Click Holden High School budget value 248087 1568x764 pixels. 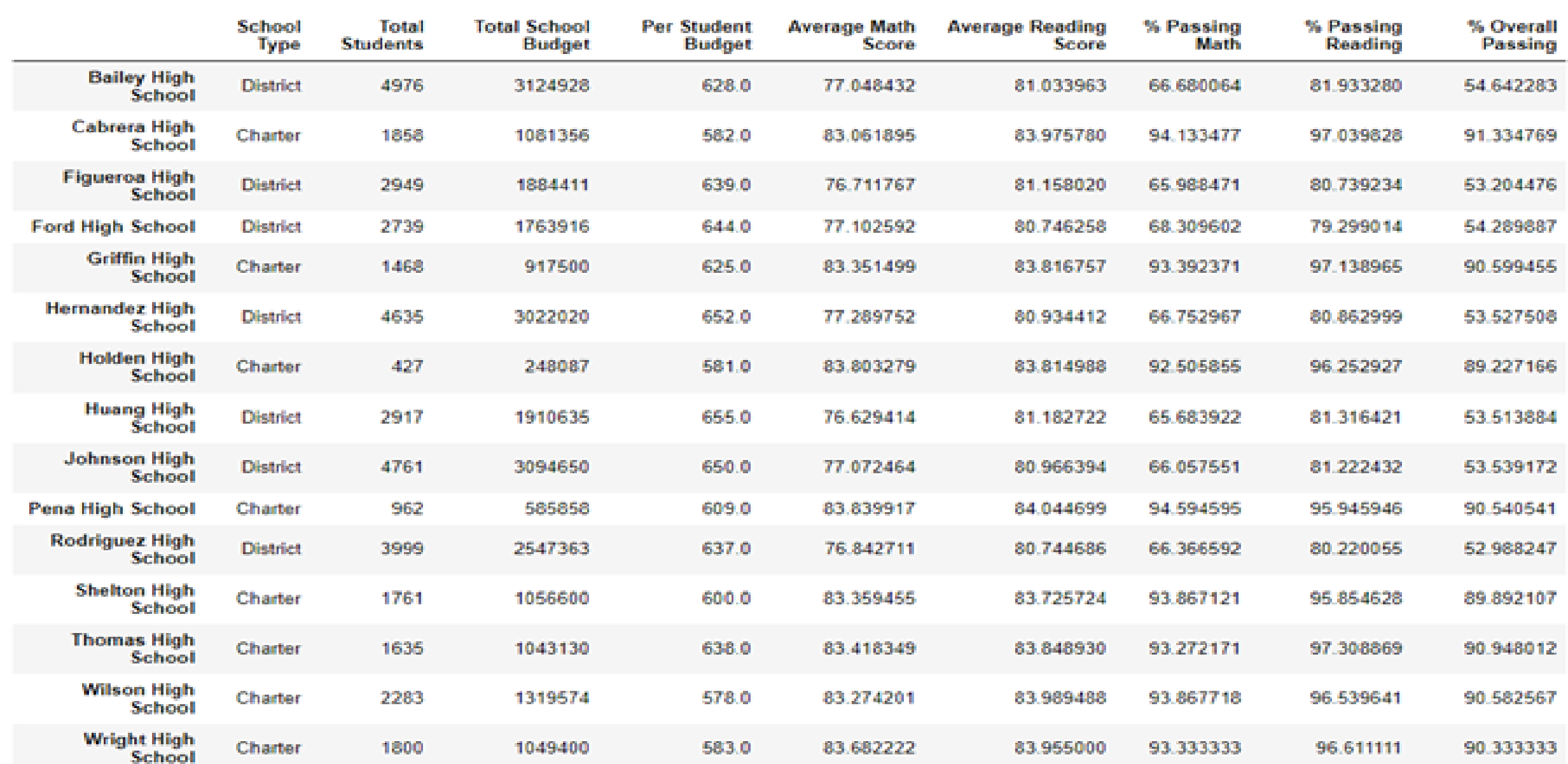tap(557, 366)
